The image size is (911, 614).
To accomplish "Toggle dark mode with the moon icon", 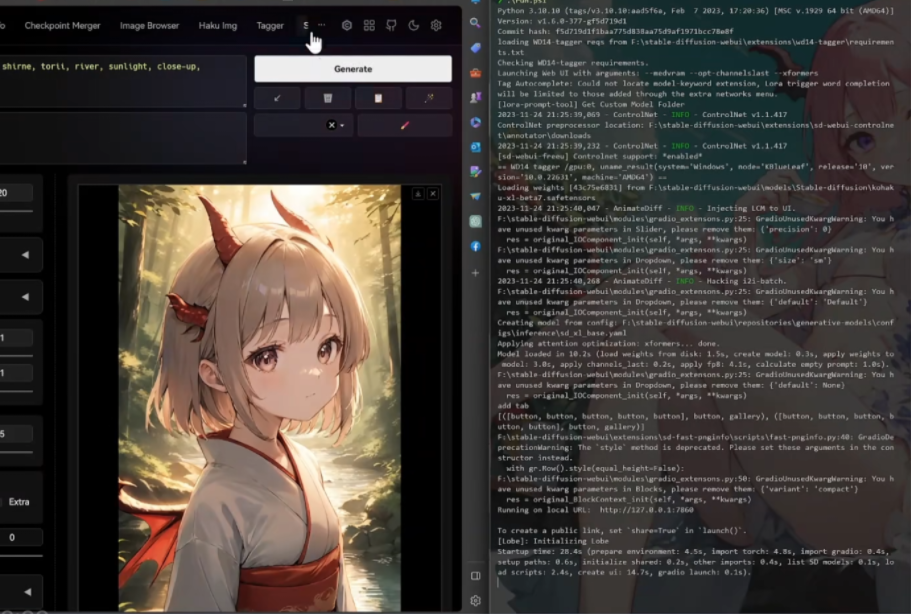I will (x=414, y=26).
